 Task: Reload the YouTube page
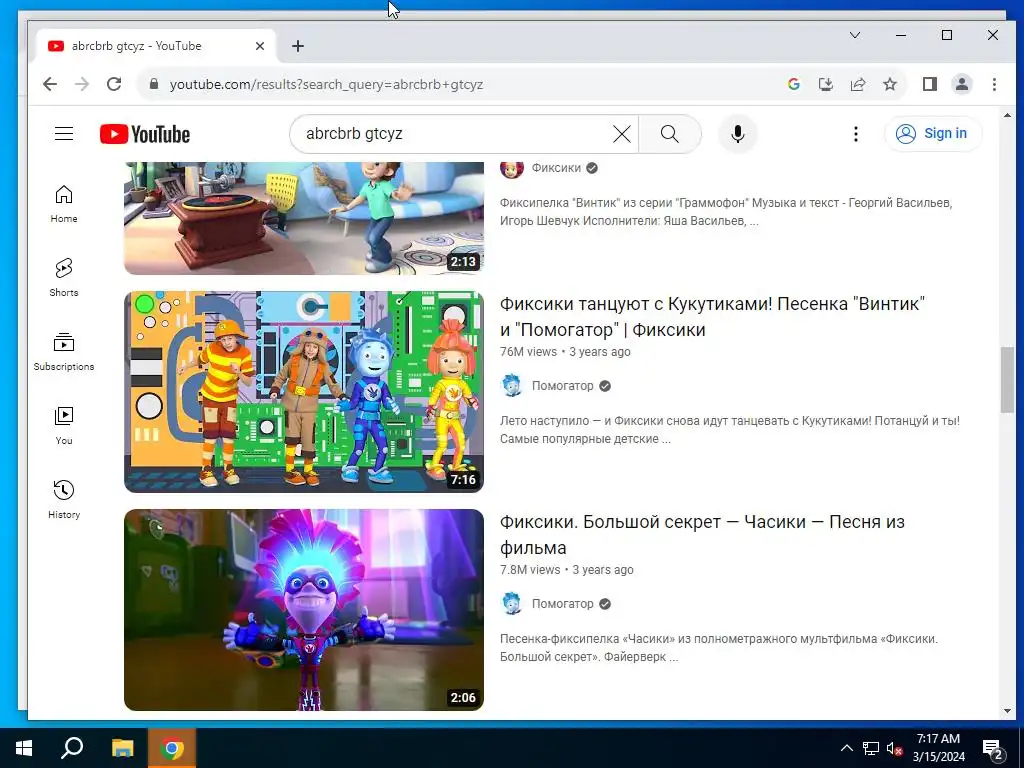point(114,84)
